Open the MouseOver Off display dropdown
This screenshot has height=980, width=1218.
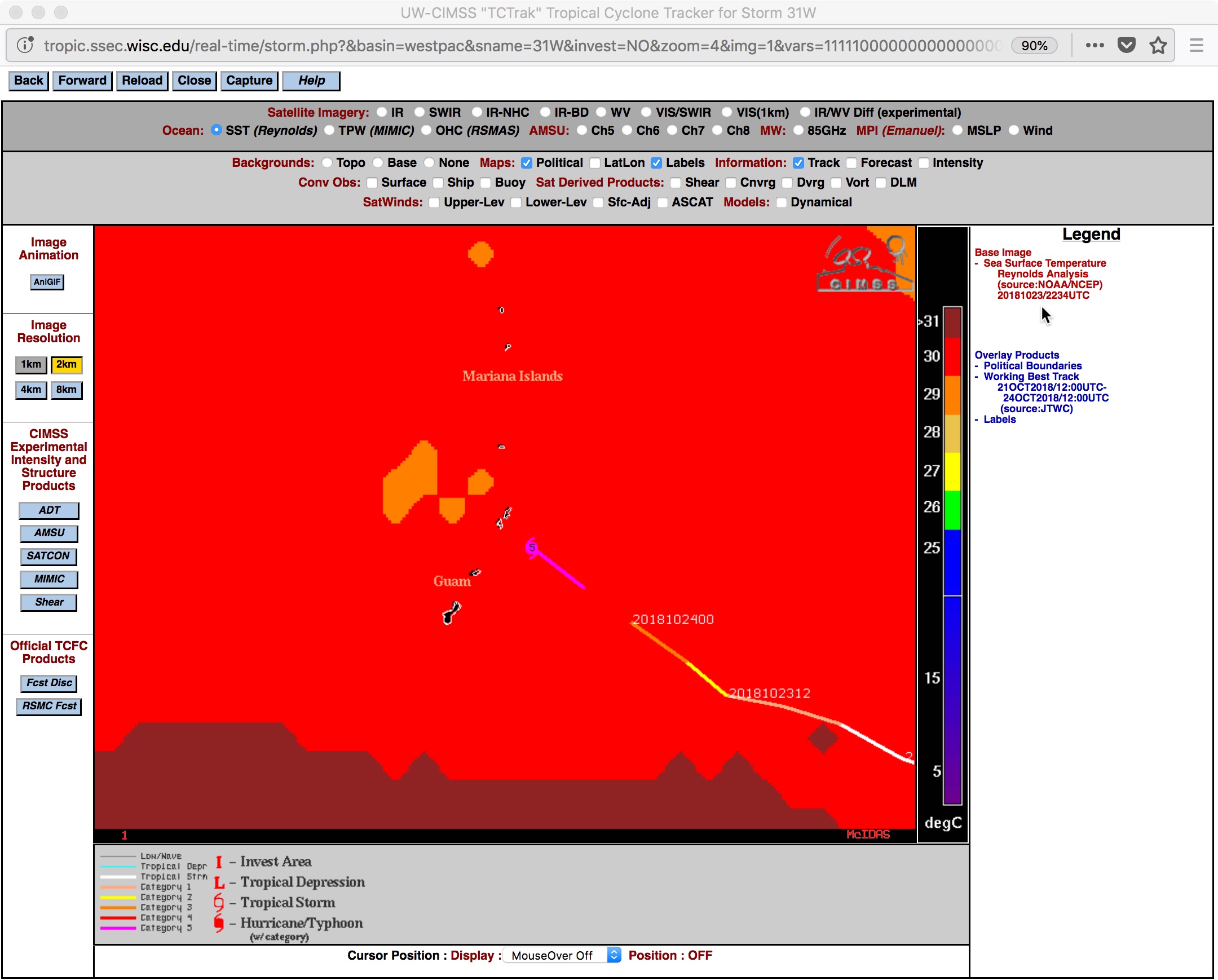562,955
